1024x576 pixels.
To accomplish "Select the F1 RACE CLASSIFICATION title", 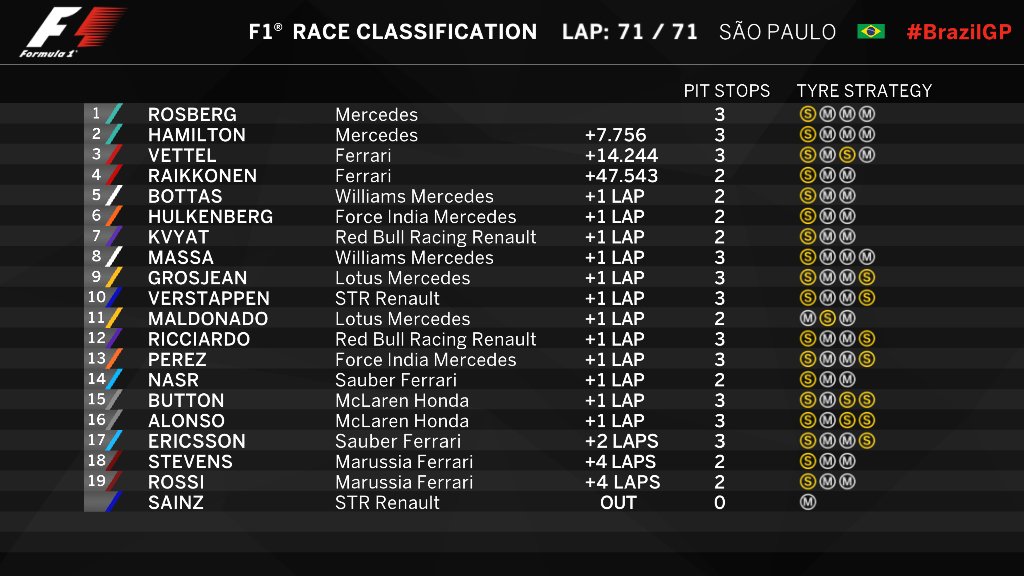I will pyautogui.click(x=392, y=32).
